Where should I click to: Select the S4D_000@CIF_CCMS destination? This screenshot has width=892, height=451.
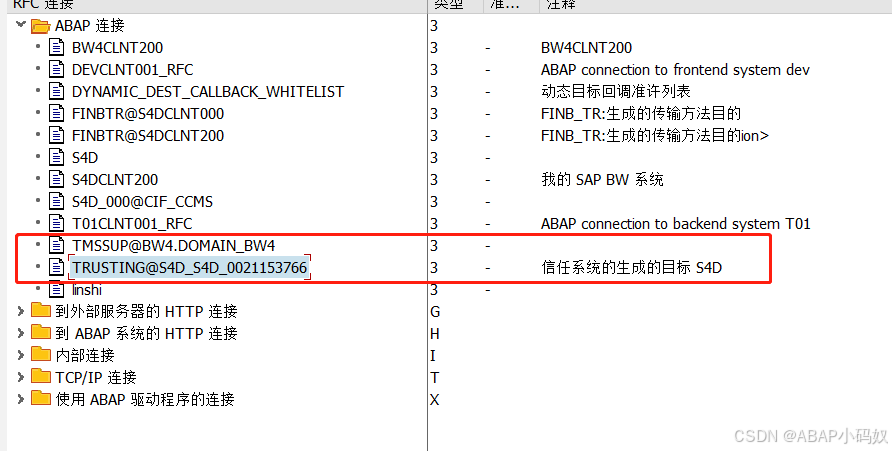pyautogui.click(x=142, y=202)
